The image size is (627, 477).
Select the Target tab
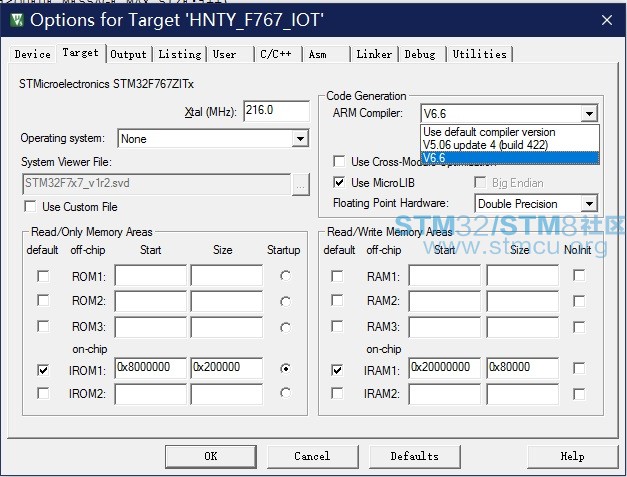tap(80, 53)
